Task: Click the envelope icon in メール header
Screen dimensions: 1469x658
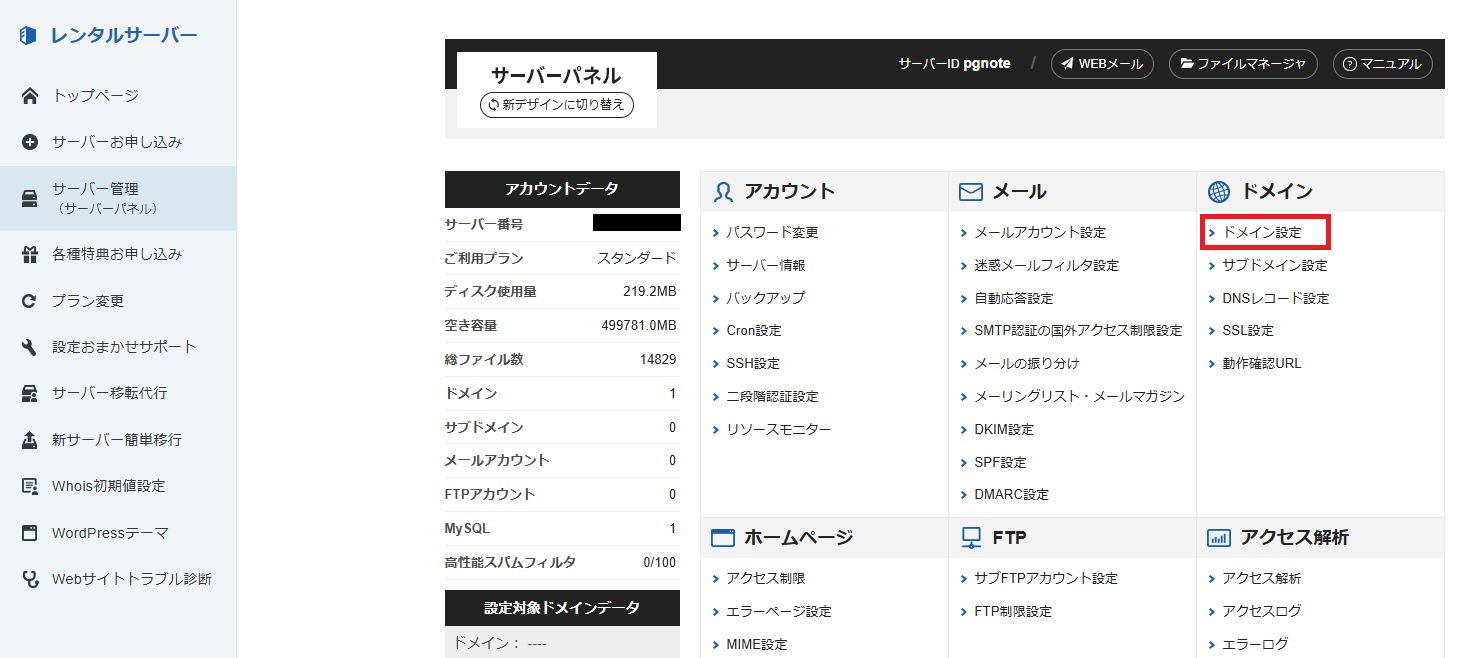Action: [970, 192]
